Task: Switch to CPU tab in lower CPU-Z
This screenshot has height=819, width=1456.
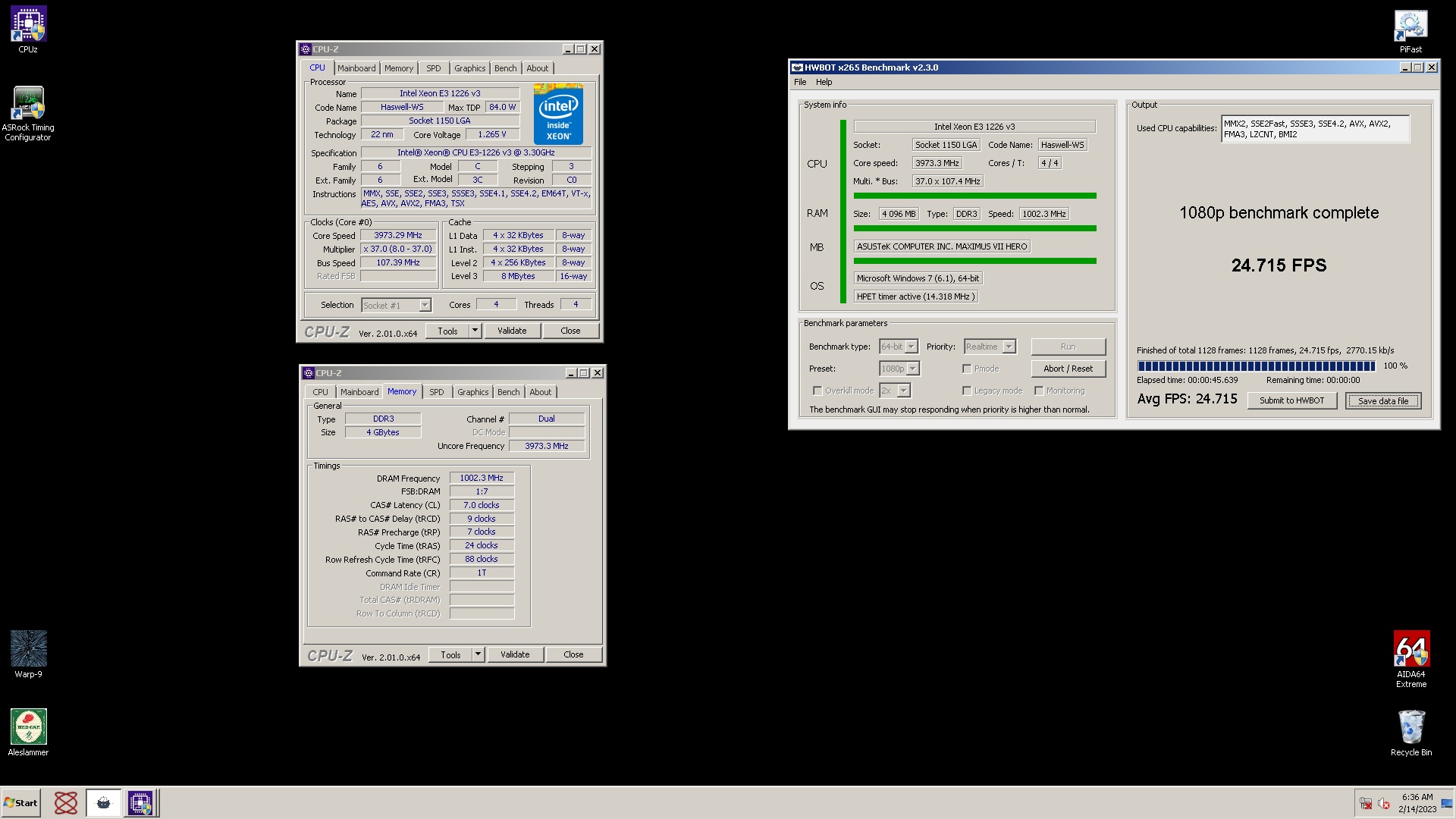Action: point(321,392)
